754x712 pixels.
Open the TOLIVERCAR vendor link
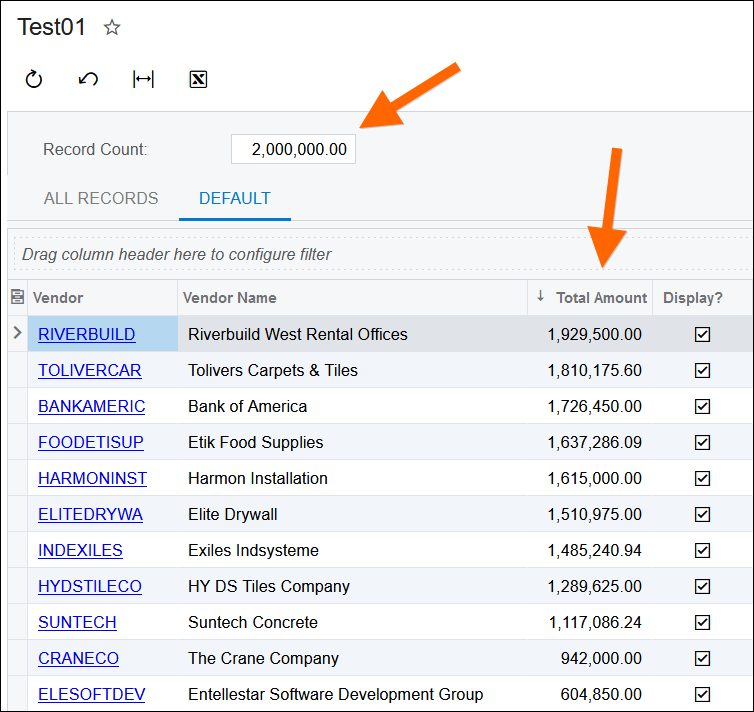click(x=89, y=370)
